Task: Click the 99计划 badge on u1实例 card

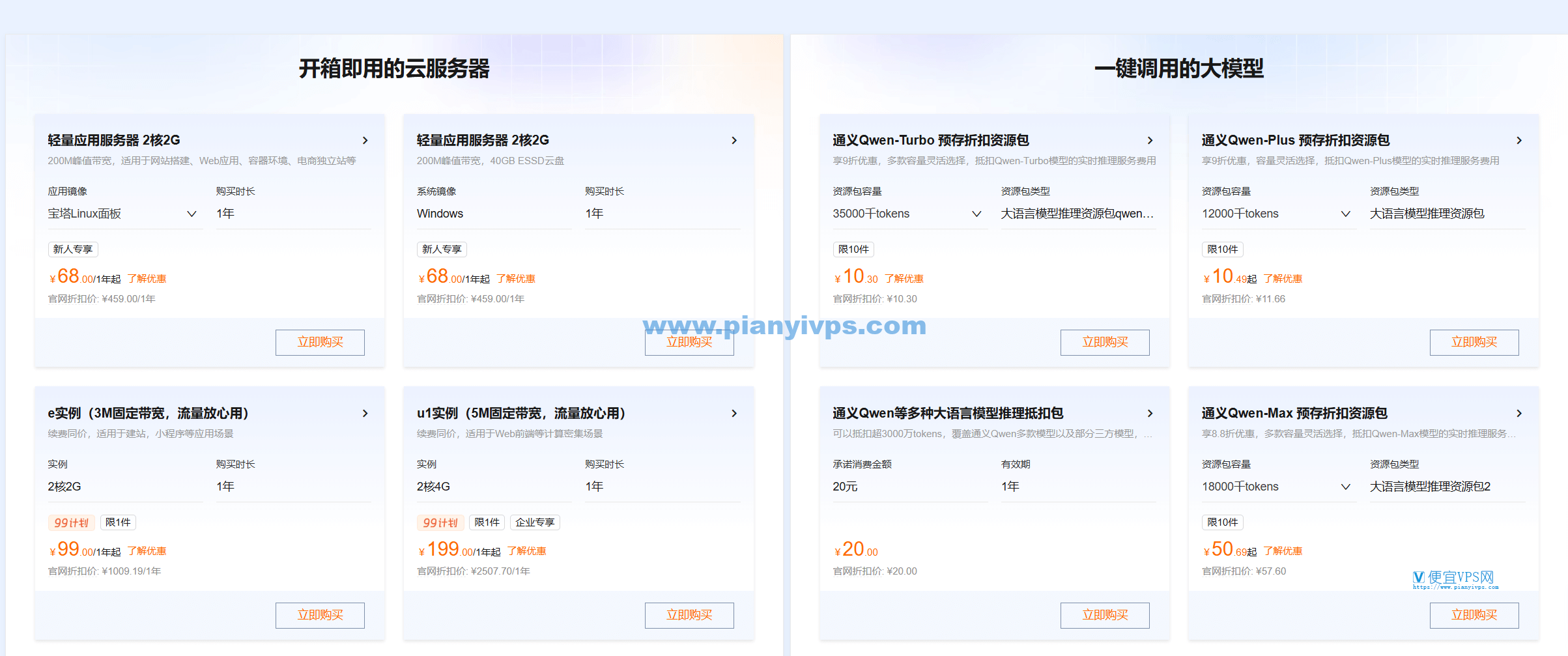Action: pyautogui.click(x=440, y=522)
